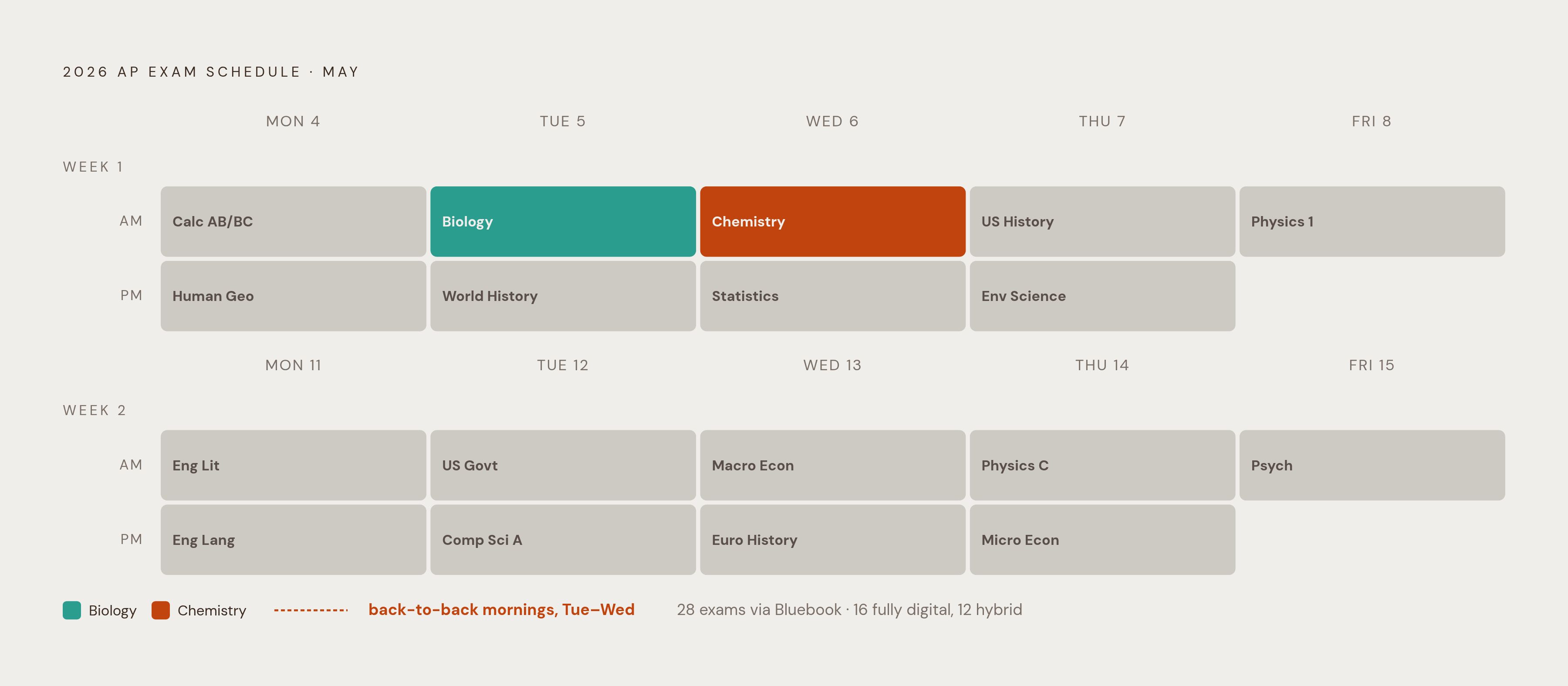Open the US Govt exam block
Screen dimensions: 1568x686
[563, 465]
